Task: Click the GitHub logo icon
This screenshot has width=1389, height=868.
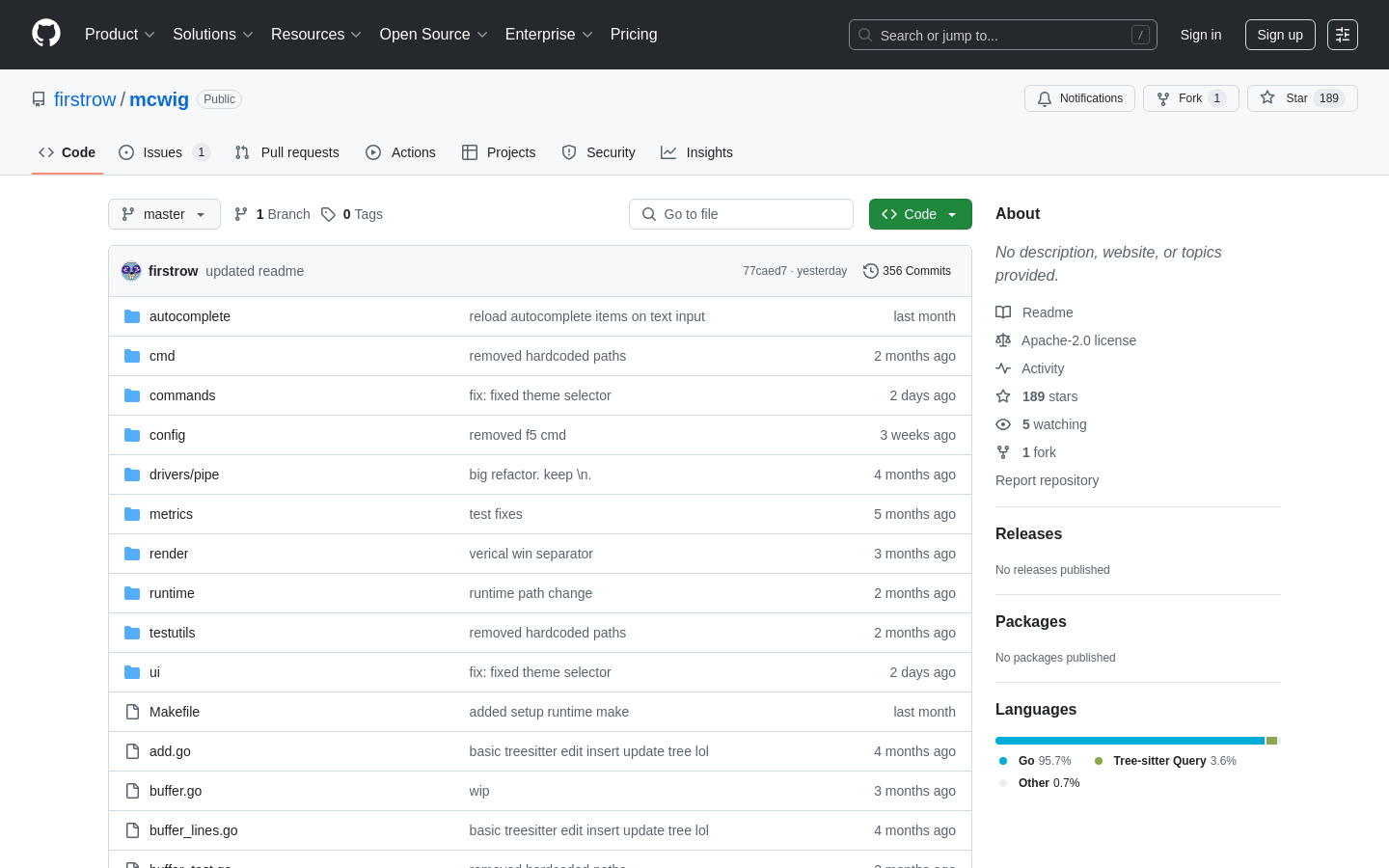Action: tap(46, 34)
